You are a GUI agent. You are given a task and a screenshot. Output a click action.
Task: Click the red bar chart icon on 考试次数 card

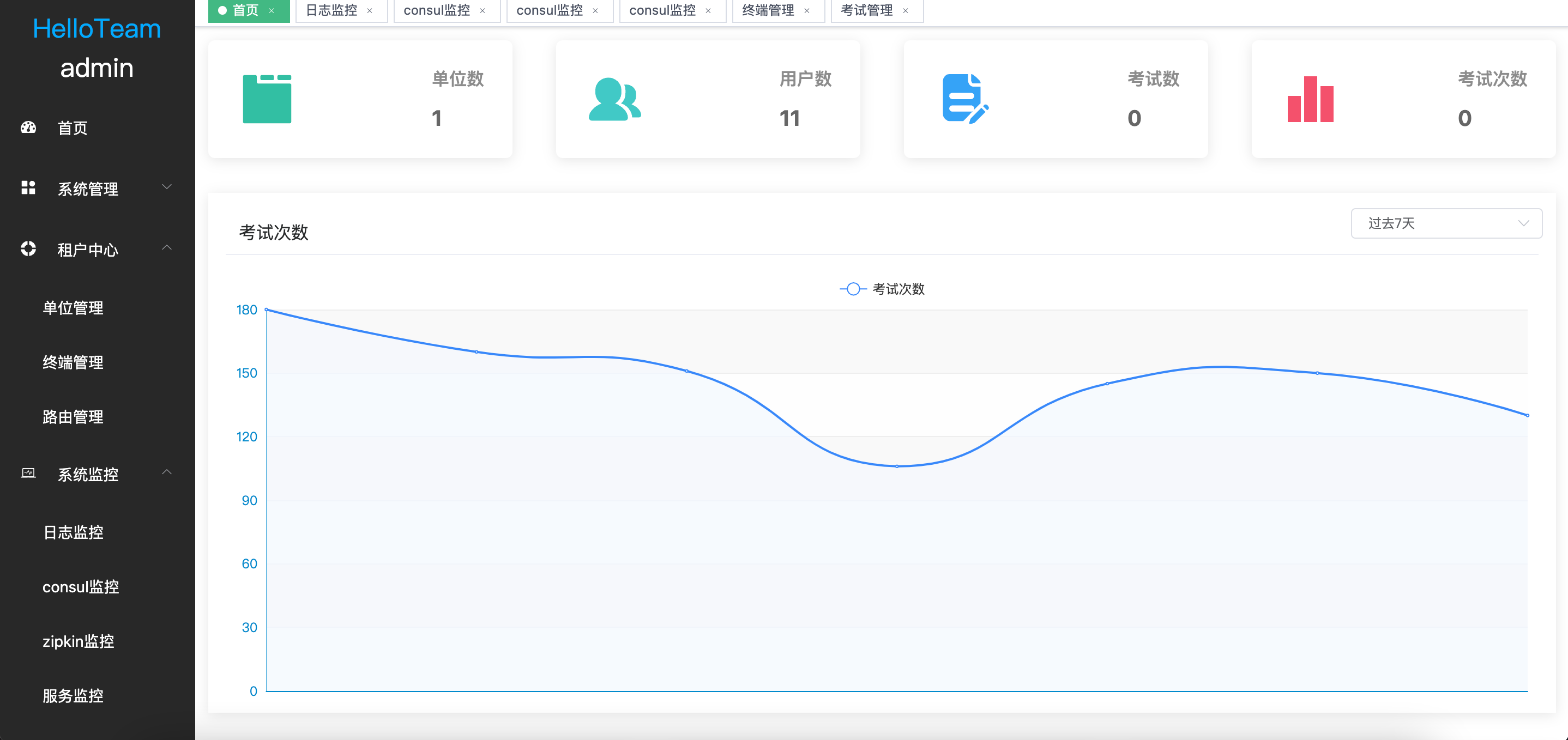pyautogui.click(x=1311, y=99)
